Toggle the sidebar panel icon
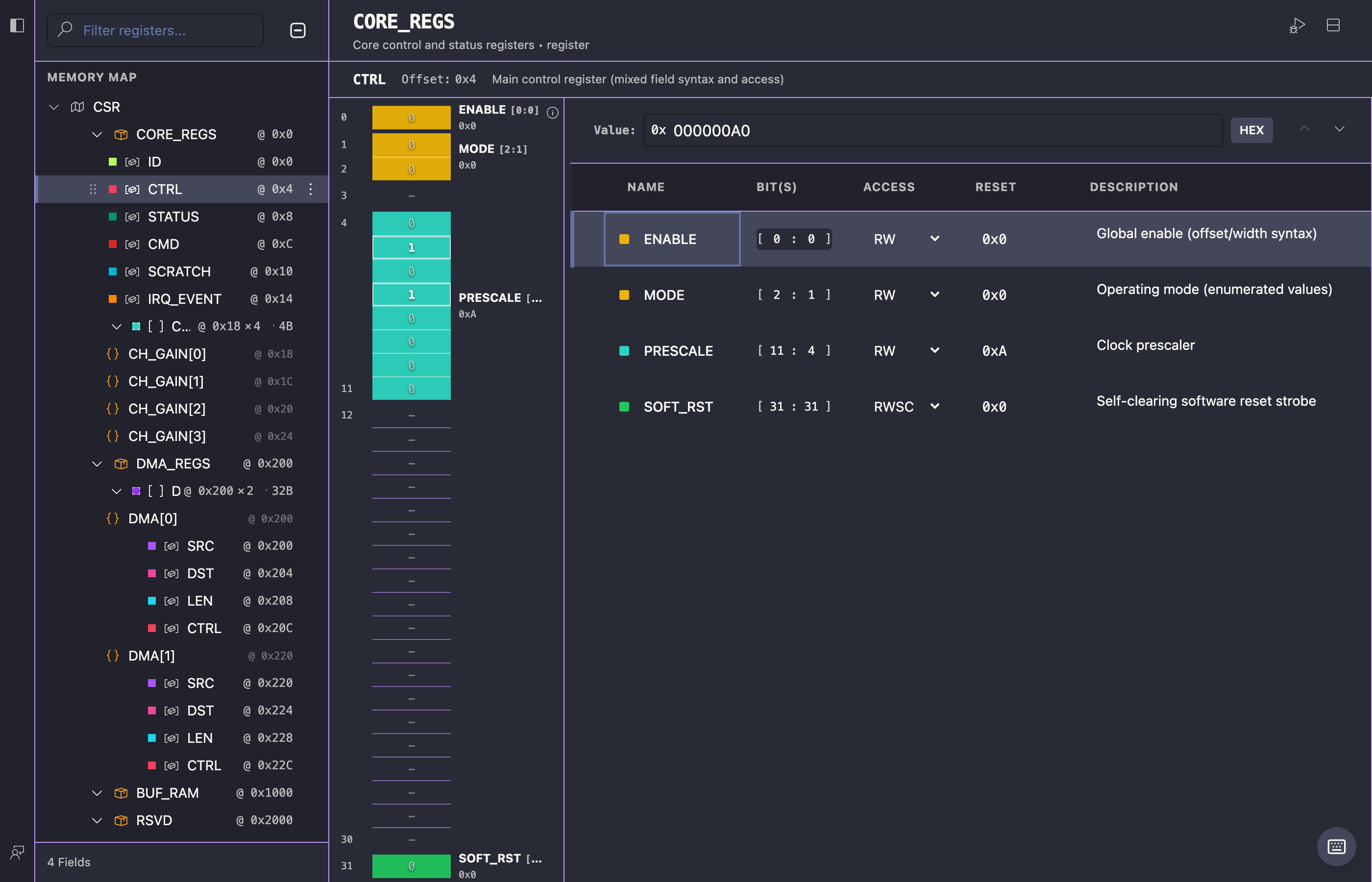Image resolution: width=1372 pixels, height=882 pixels. pyautogui.click(x=17, y=25)
